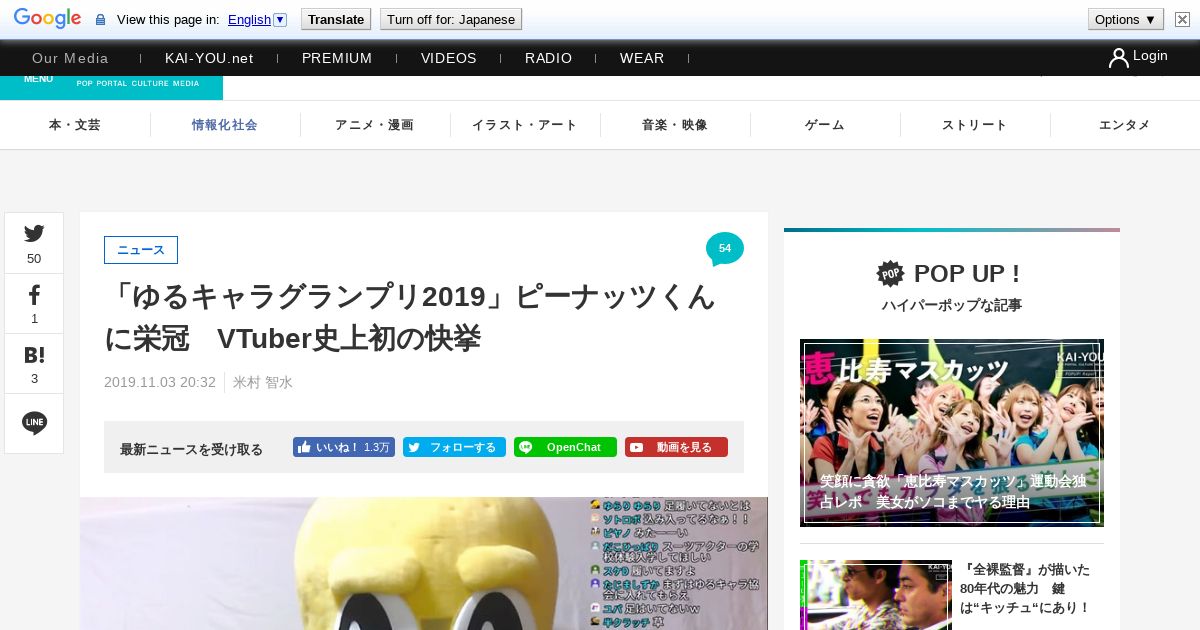Open the RADIO nav item
The image size is (1200, 630).
point(549,58)
